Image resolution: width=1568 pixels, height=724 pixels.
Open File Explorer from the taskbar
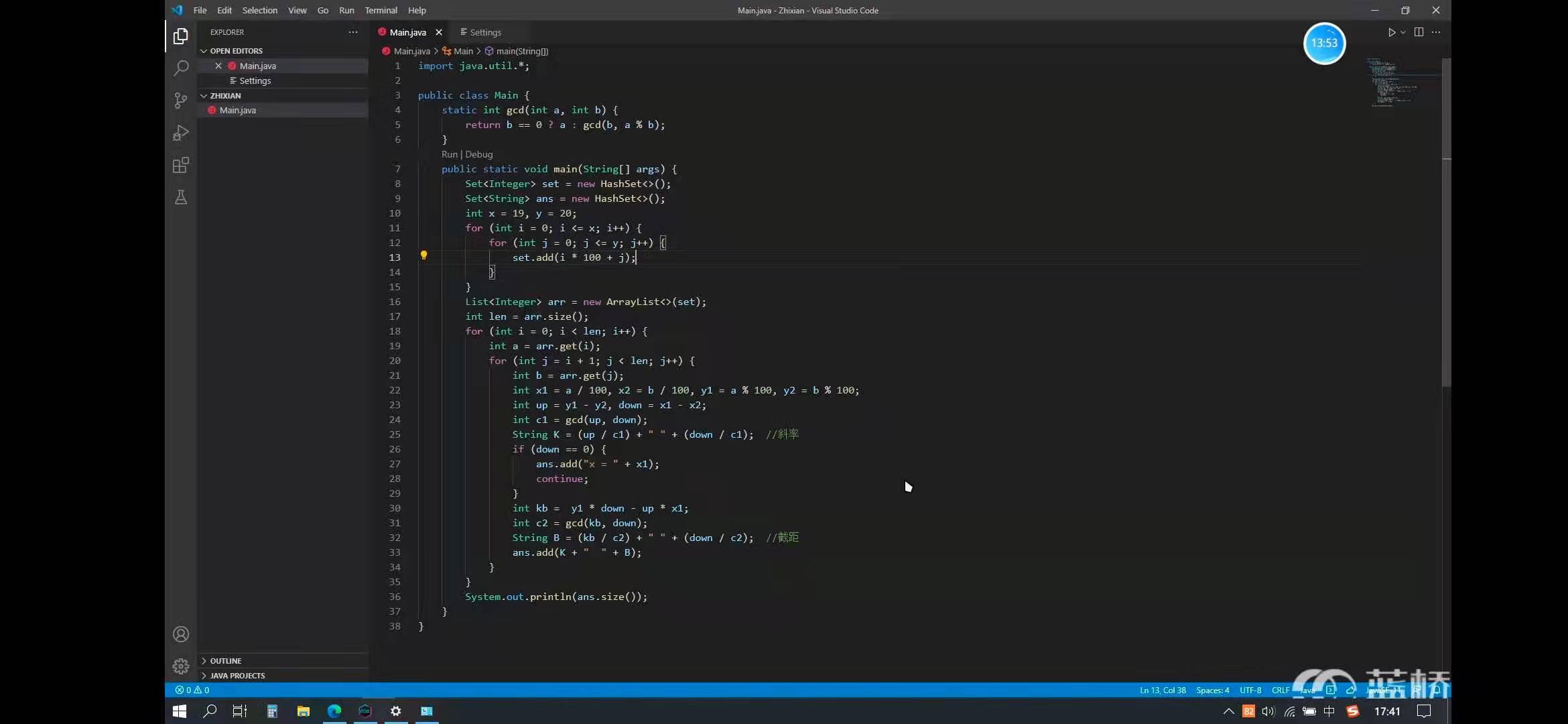[x=303, y=711]
